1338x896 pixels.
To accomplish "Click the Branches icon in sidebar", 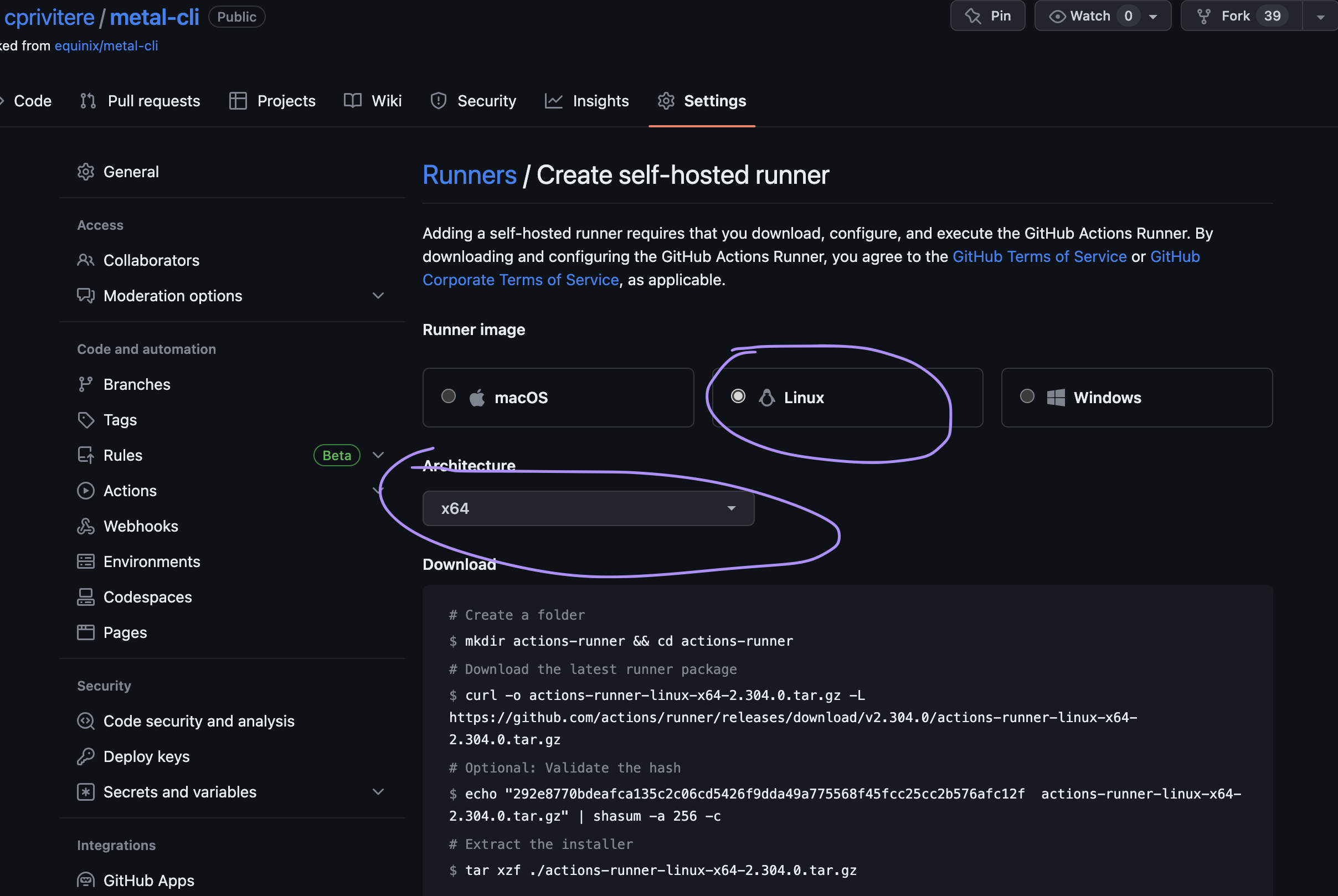I will pyautogui.click(x=86, y=383).
